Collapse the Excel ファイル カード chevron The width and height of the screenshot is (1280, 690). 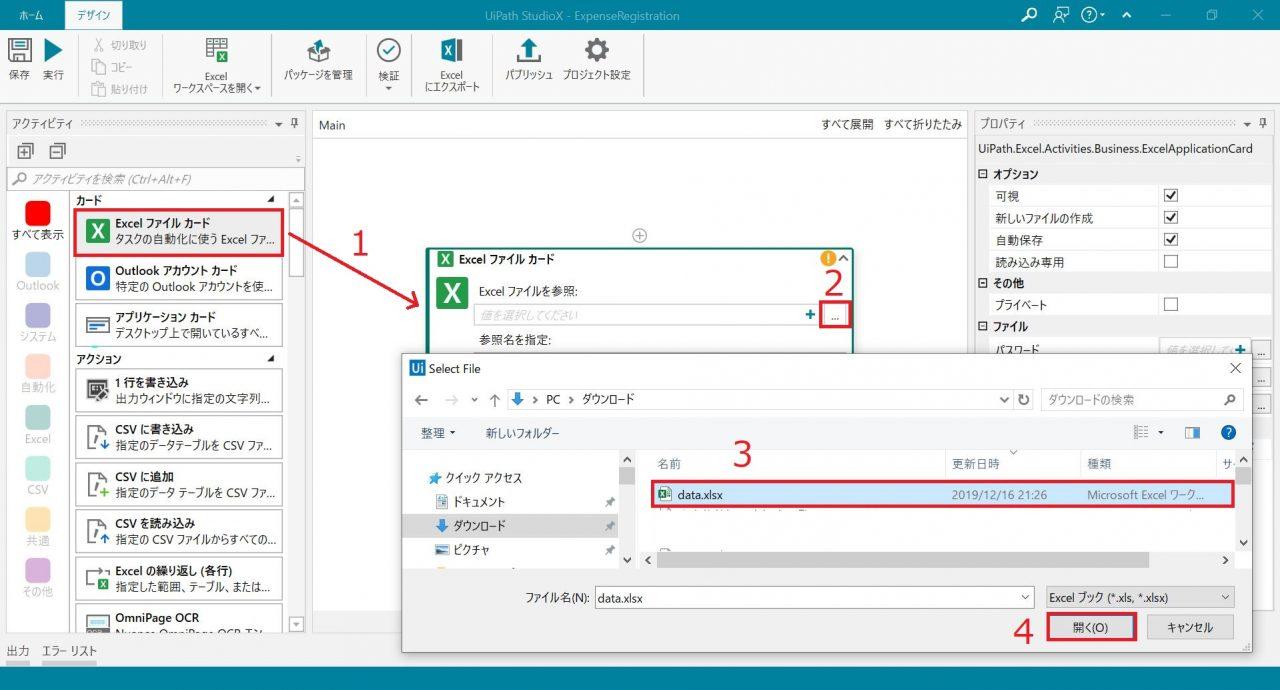[843, 259]
